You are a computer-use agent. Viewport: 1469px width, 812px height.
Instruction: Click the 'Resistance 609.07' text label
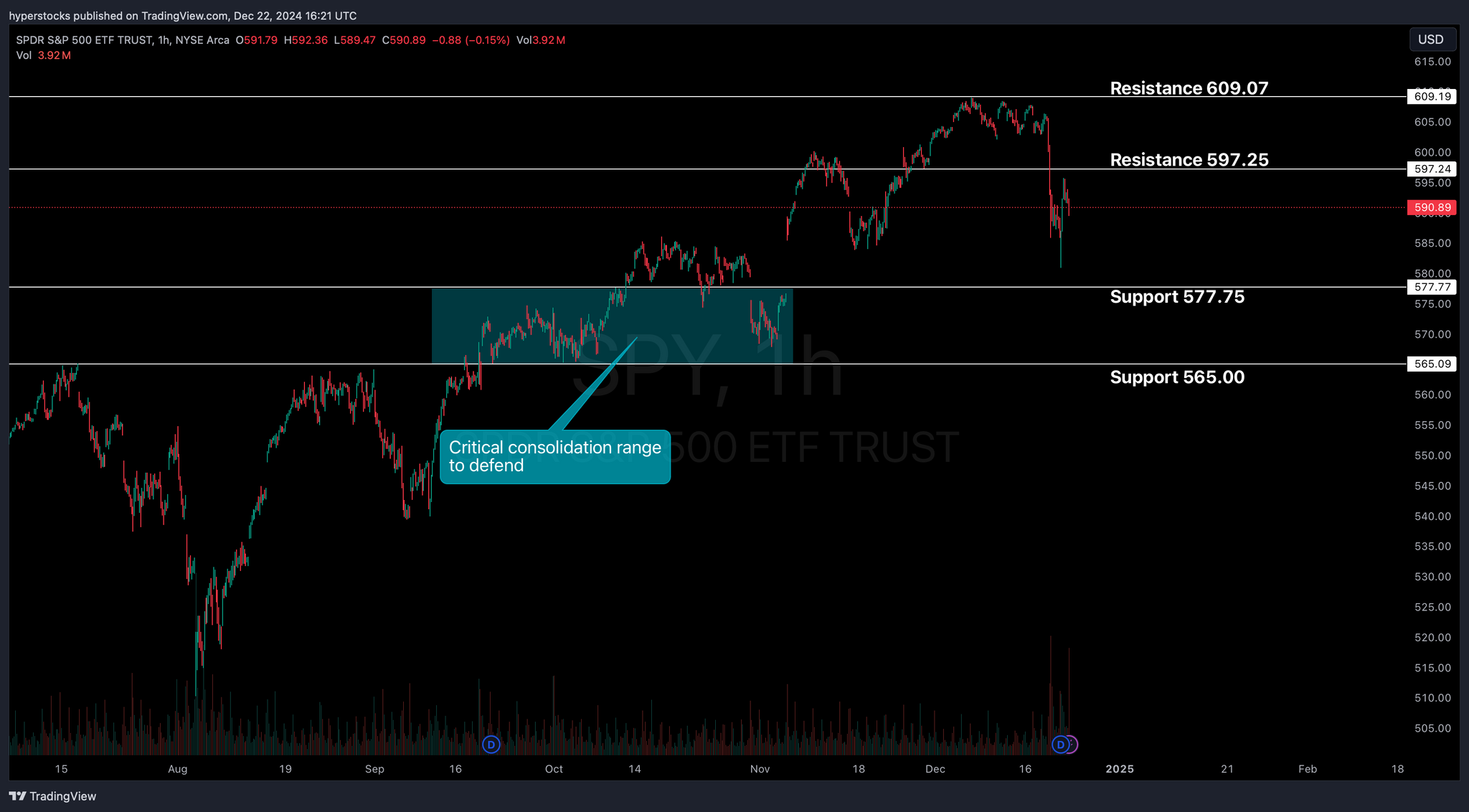[1189, 88]
